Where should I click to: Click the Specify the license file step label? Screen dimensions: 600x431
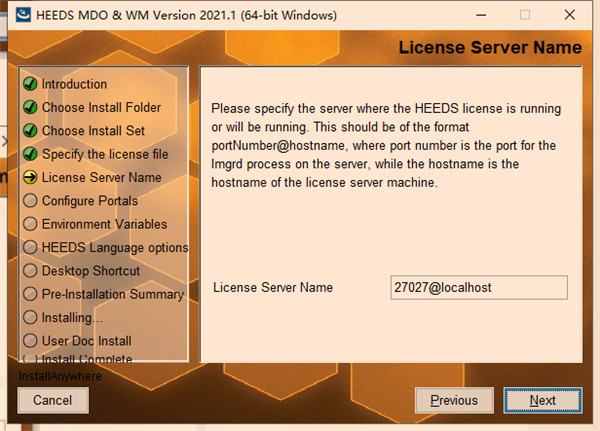(105, 154)
